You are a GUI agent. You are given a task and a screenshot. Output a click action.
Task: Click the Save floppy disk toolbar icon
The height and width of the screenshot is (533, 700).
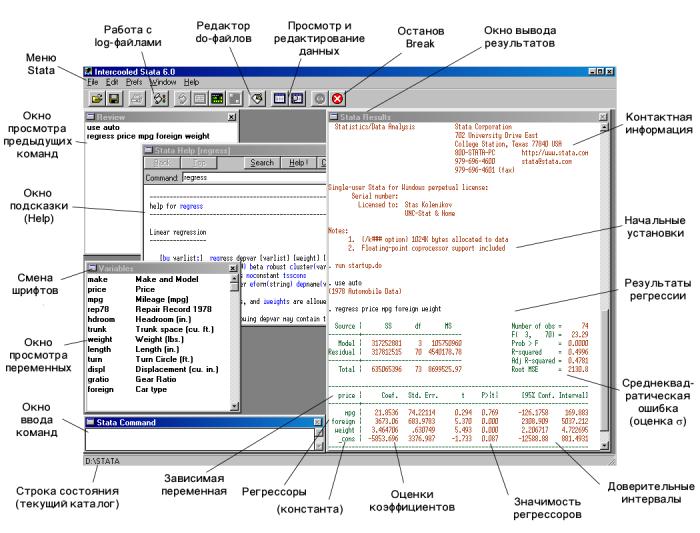[114, 99]
